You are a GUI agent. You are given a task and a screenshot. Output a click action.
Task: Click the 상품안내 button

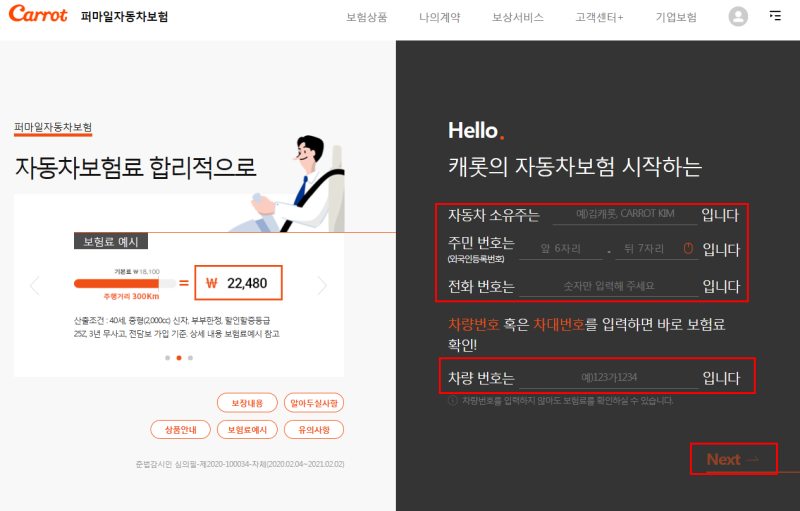coord(180,429)
